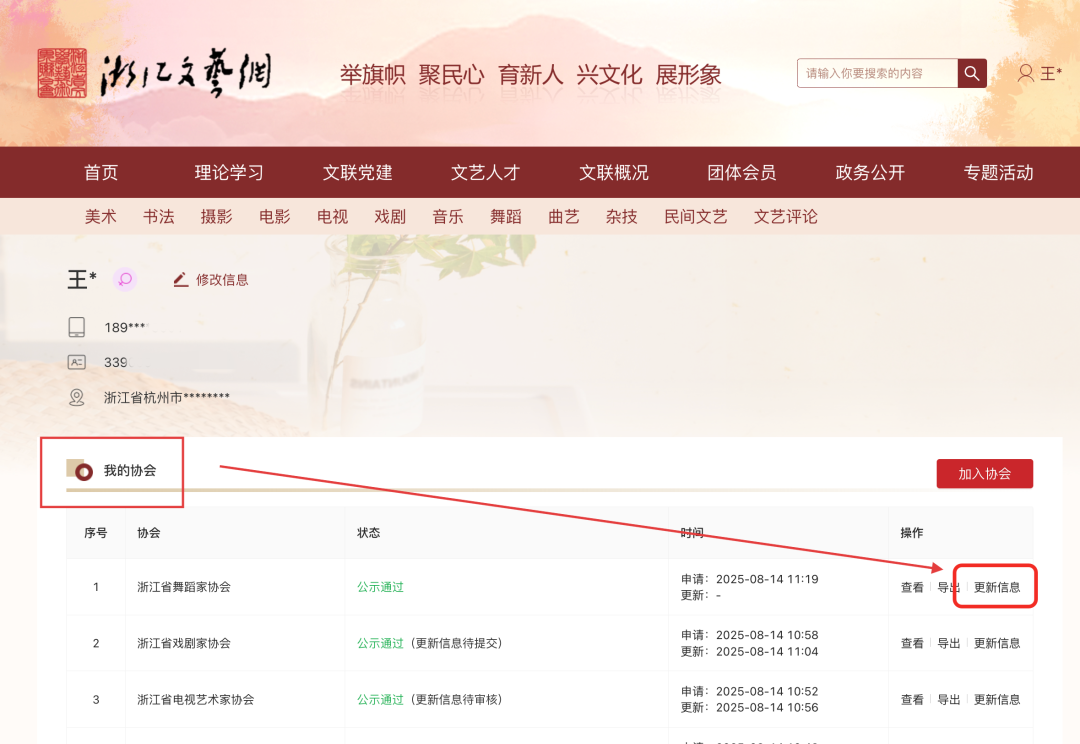Select the 民间文艺 category
1080x744 pixels.
(696, 217)
